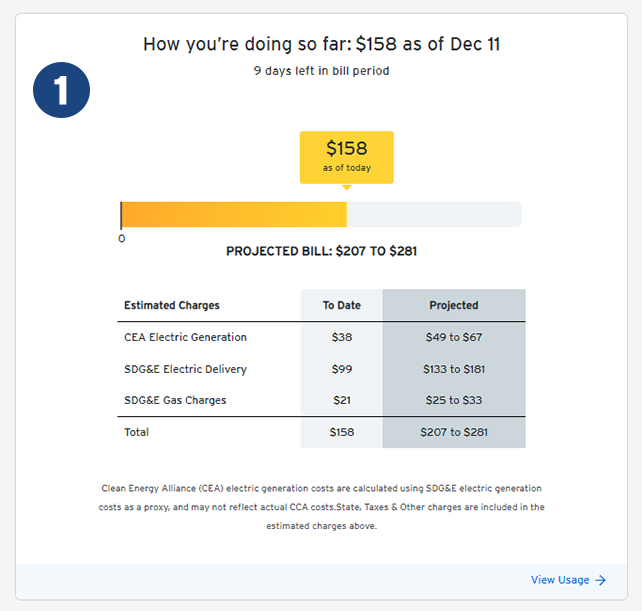Select the SDG&E Electric Delivery row label
Screen dimensions: 642x611
pos(185,369)
